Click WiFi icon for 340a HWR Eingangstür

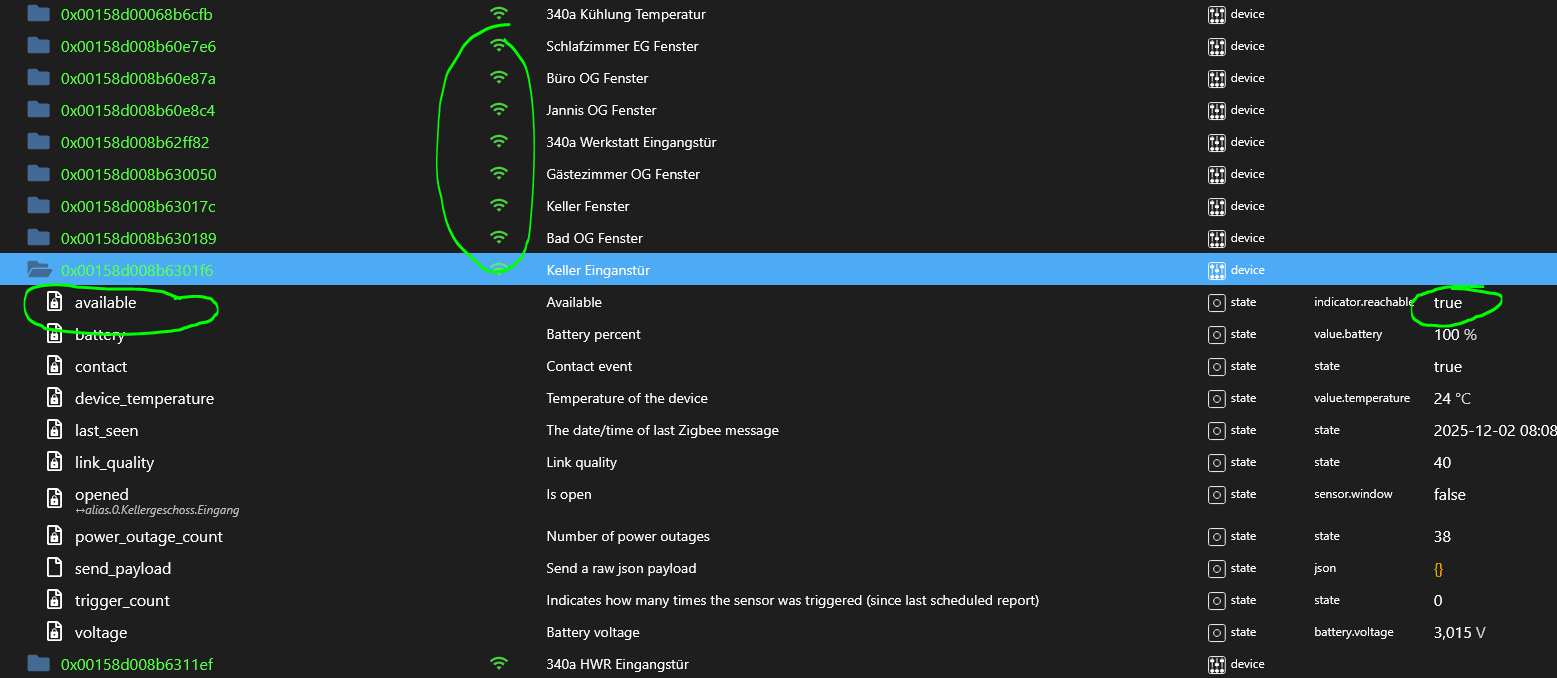click(x=498, y=664)
